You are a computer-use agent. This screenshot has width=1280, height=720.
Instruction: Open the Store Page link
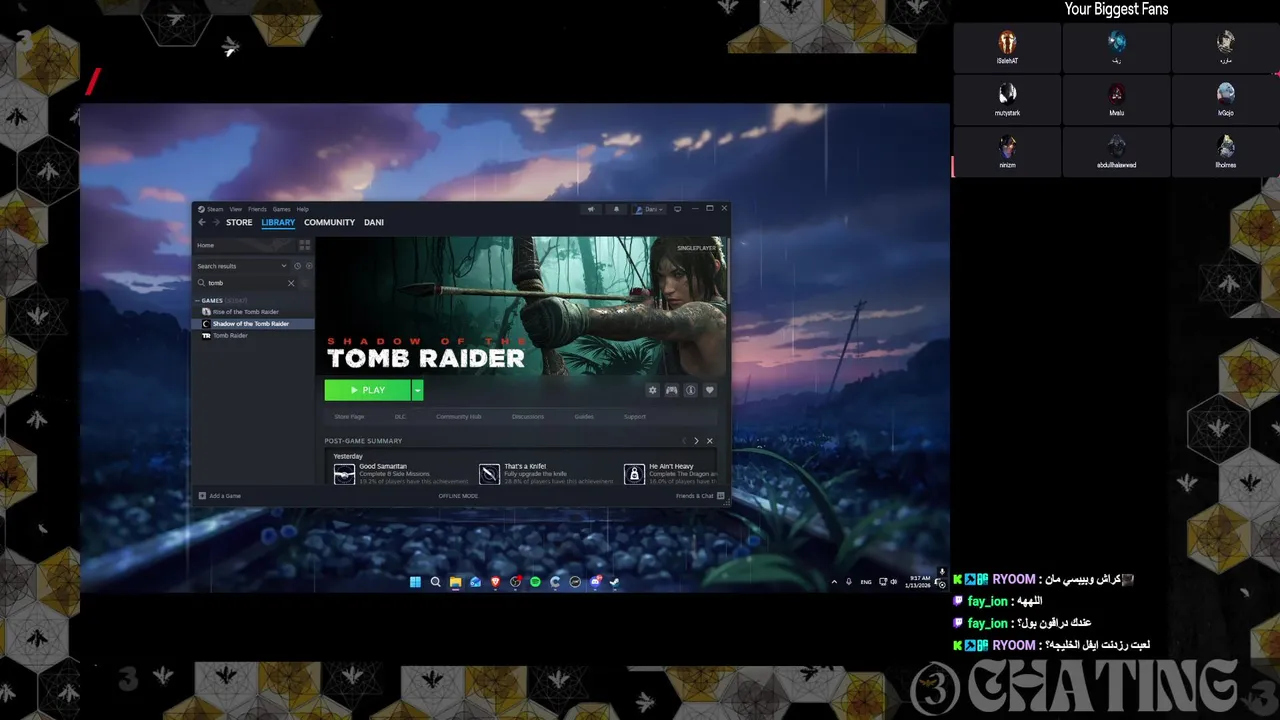pos(349,416)
